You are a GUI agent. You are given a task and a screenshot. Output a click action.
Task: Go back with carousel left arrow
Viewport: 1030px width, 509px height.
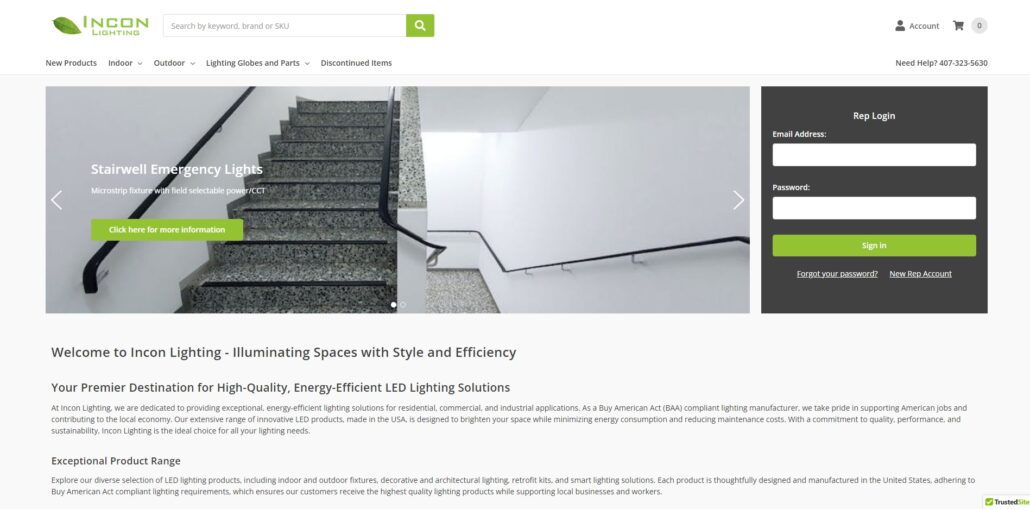tap(56, 200)
